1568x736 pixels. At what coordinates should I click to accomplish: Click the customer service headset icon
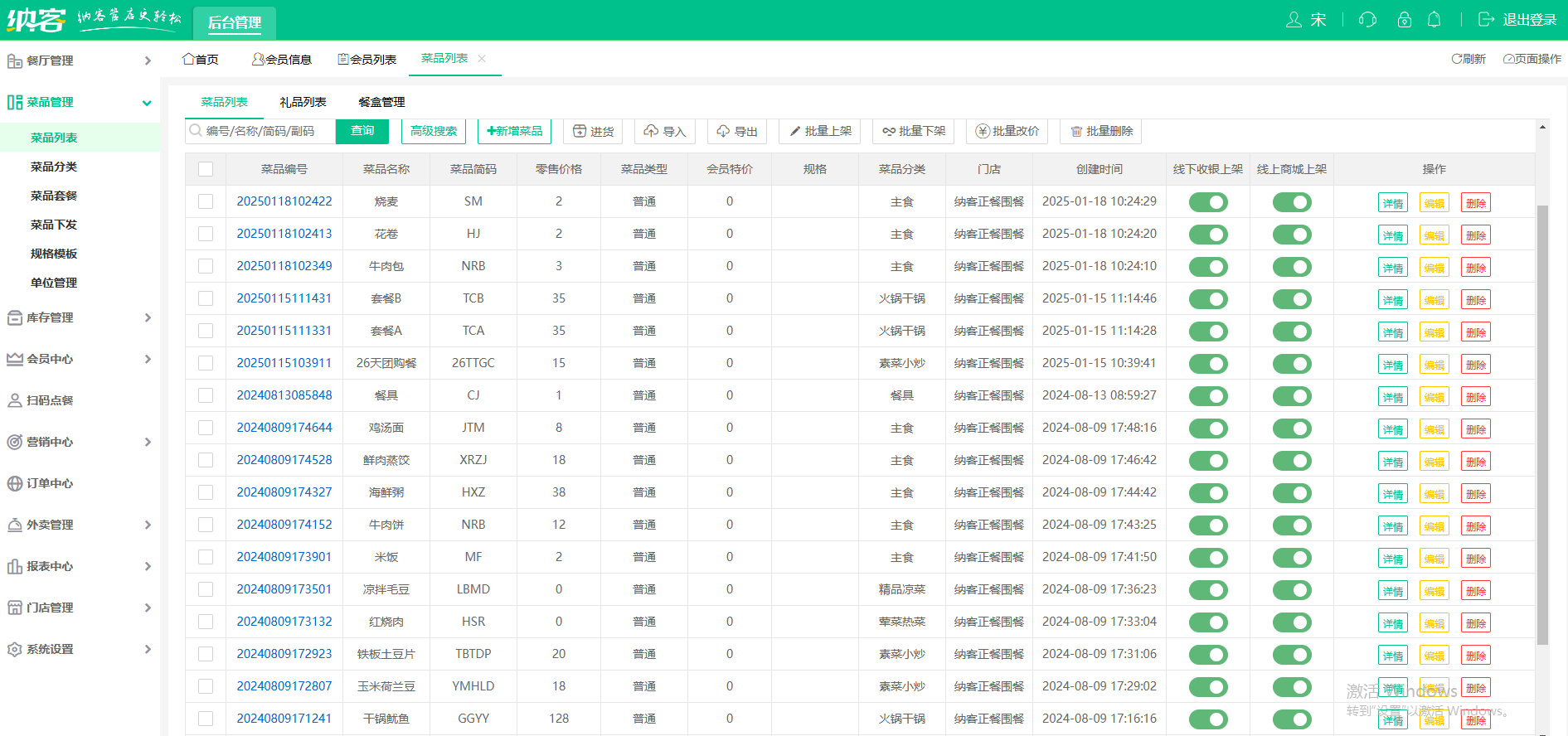(1367, 20)
